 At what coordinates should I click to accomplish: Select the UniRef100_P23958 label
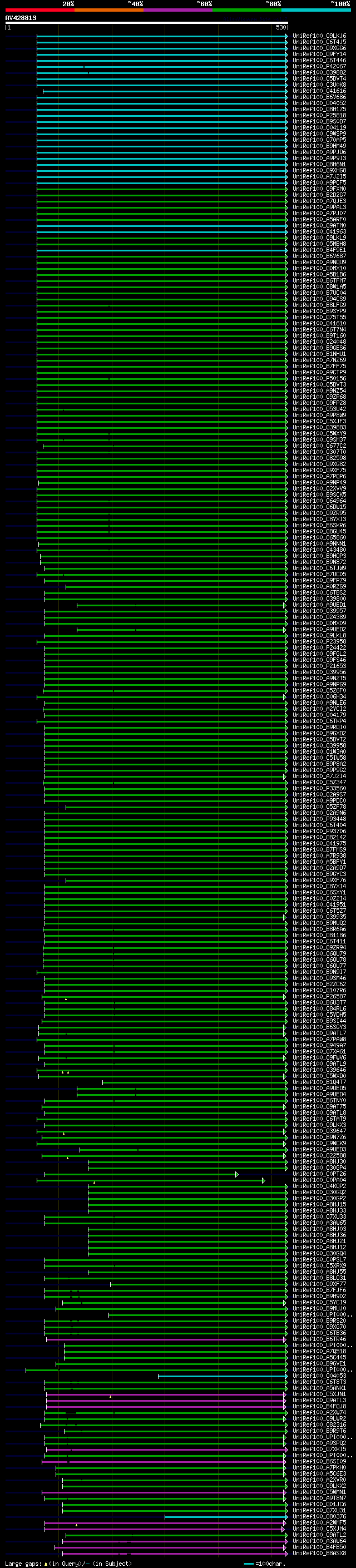319,641
